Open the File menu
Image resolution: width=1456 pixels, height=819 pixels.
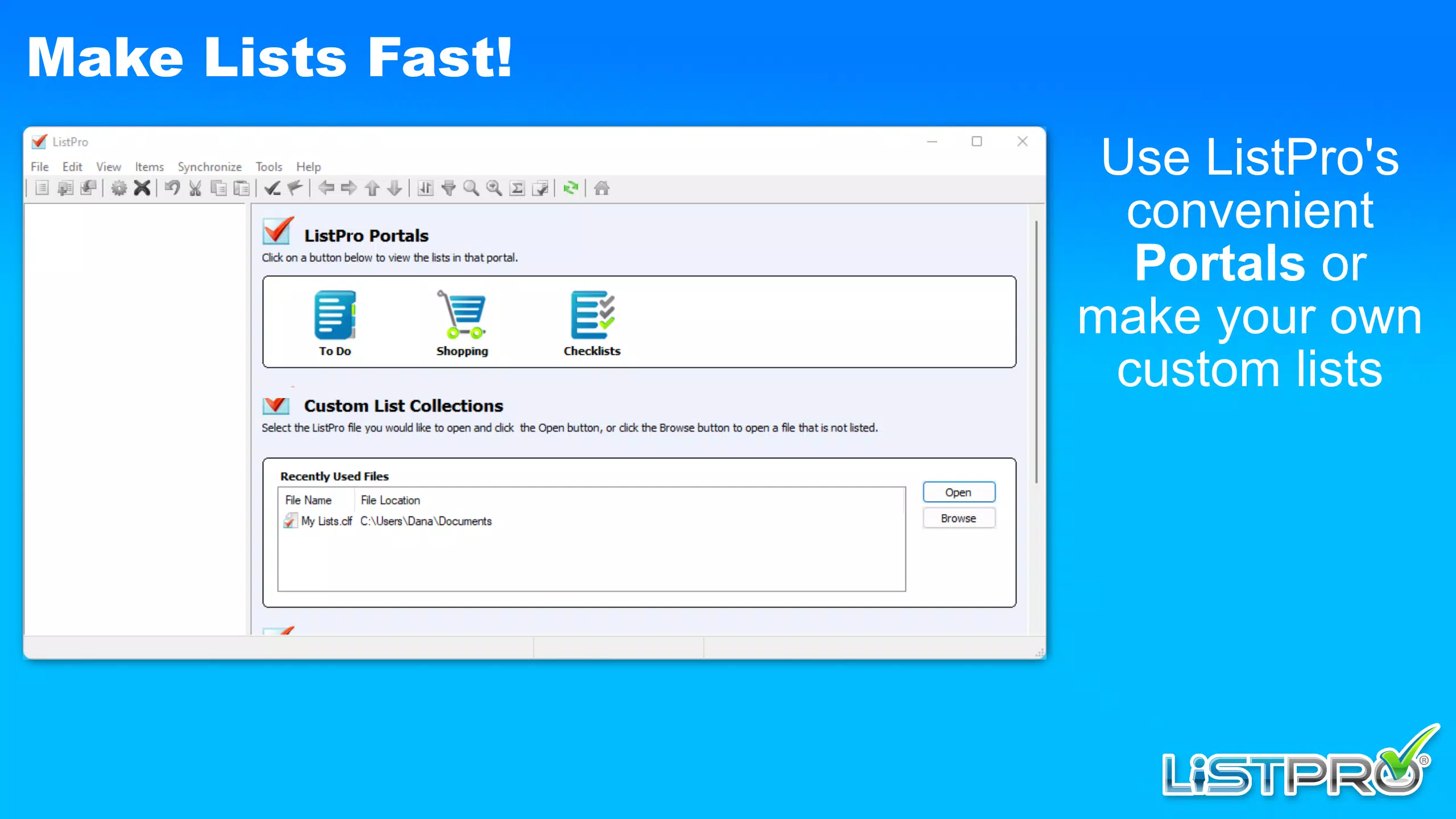39,167
